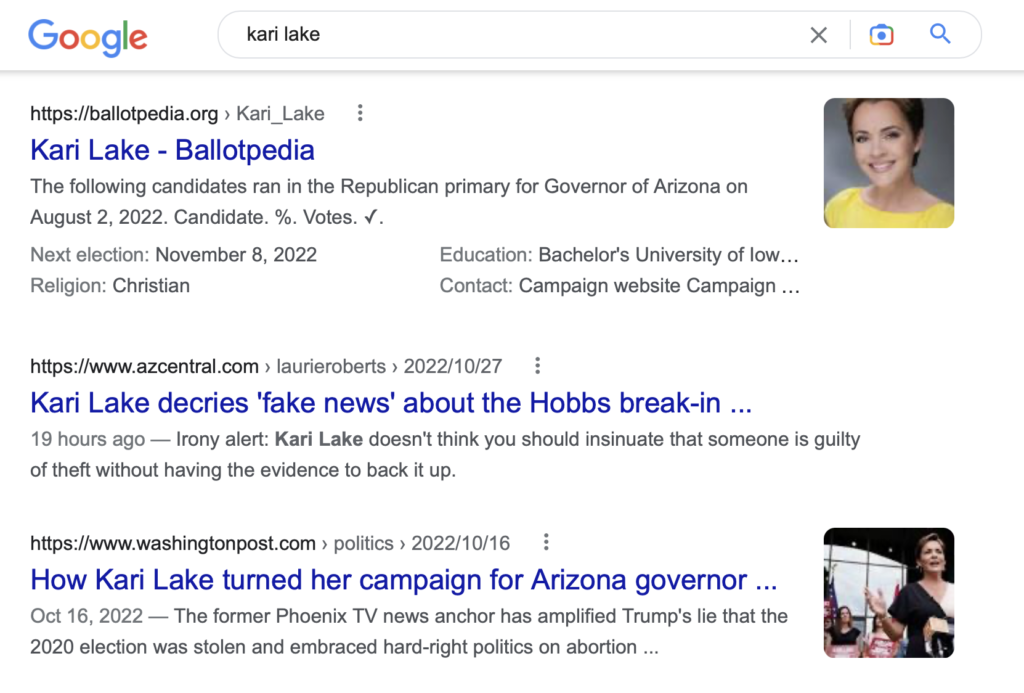Click the azcentral.com URL breadcrumb
This screenshot has height=693, width=1024.
click(266, 366)
